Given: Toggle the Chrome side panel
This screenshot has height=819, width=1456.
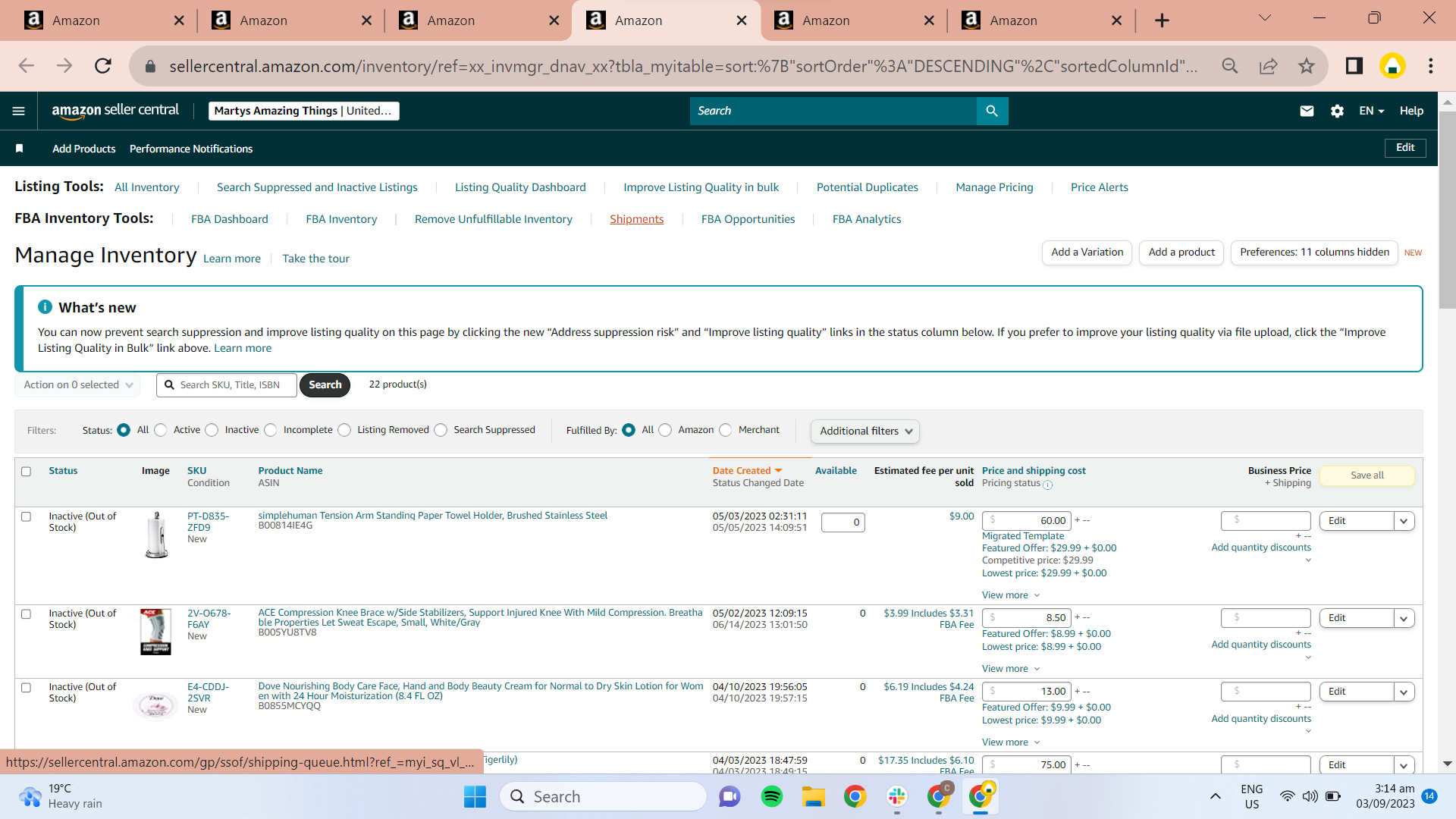Looking at the screenshot, I should 1354,66.
